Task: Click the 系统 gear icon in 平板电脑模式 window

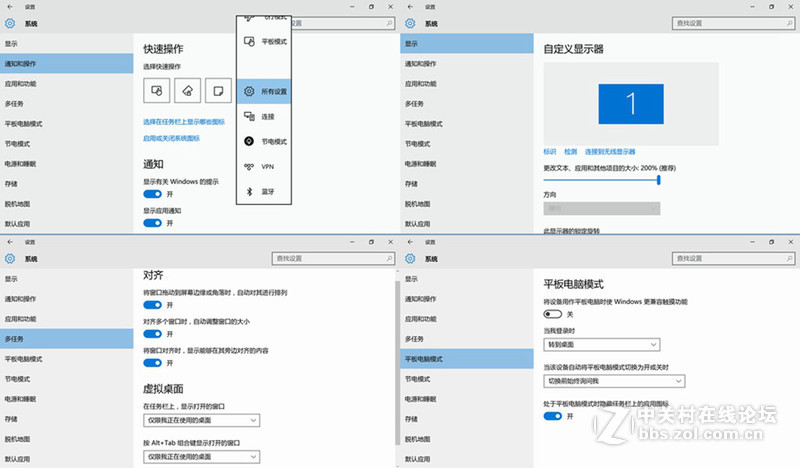Action: coord(410,259)
